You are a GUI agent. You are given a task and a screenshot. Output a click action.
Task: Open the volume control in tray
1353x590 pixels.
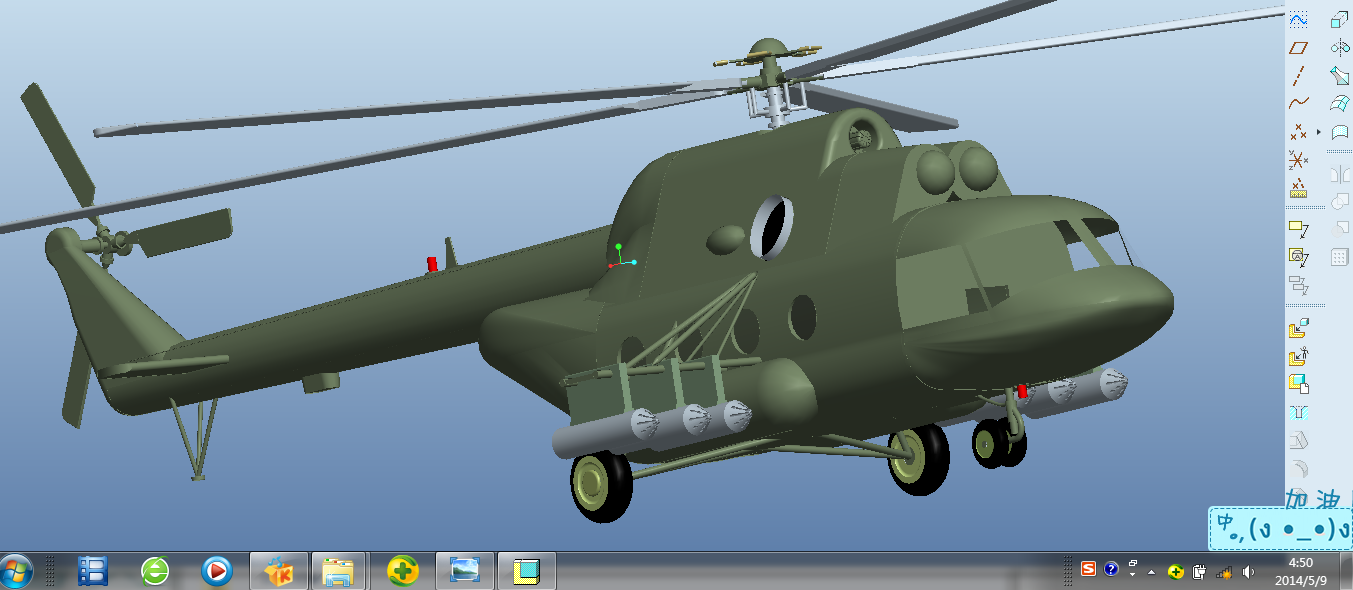point(1248,572)
